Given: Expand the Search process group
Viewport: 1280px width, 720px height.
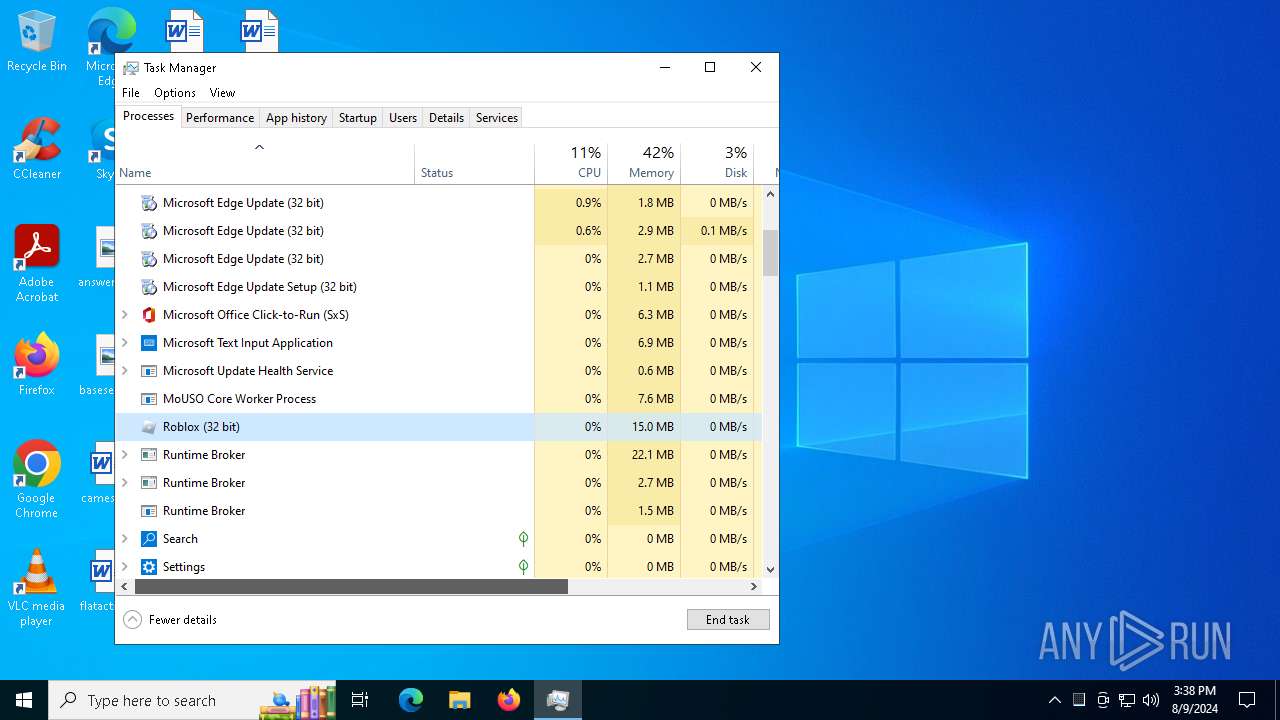Looking at the screenshot, I should pyautogui.click(x=125, y=539).
